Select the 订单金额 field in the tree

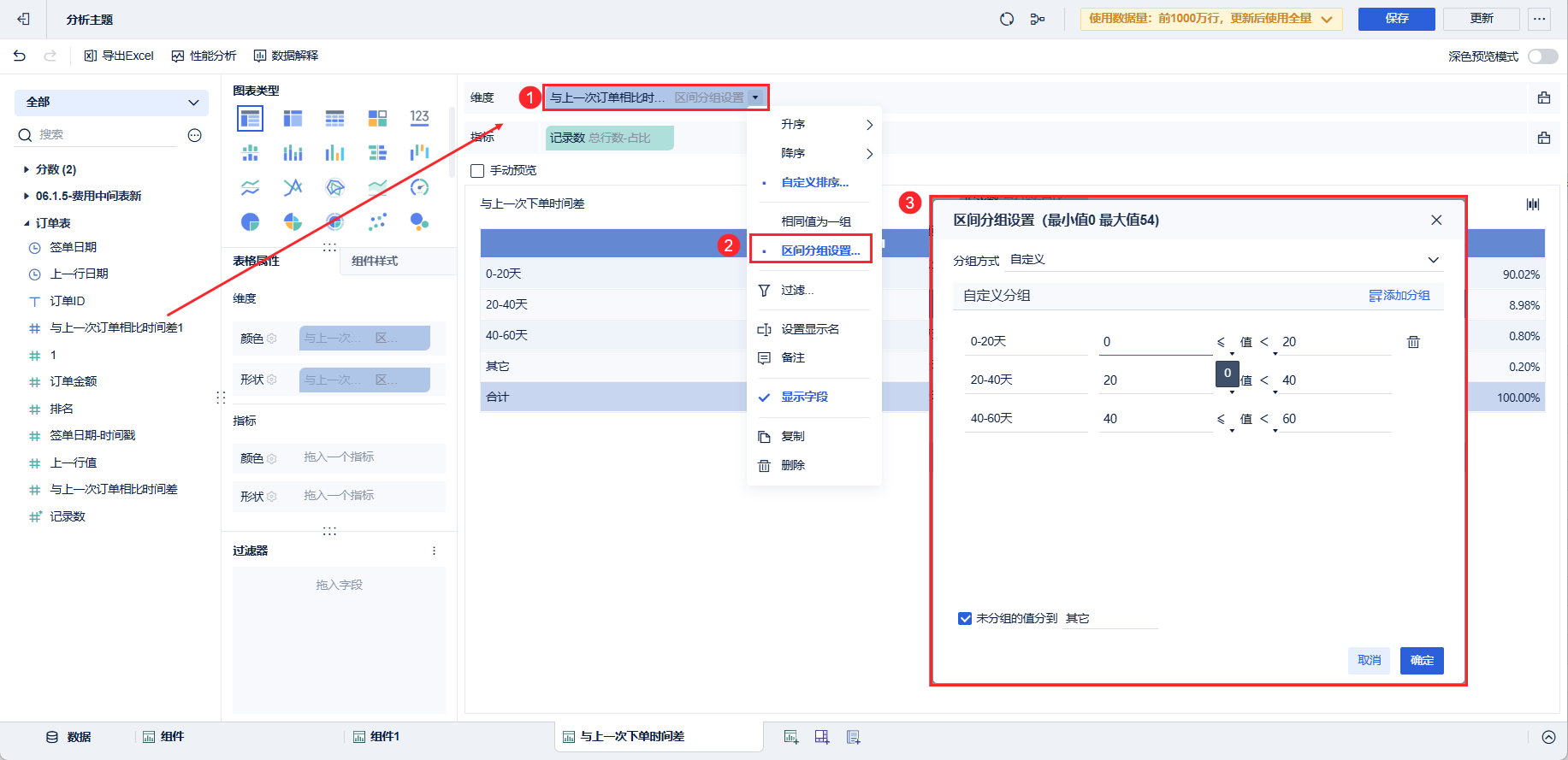(x=74, y=382)
